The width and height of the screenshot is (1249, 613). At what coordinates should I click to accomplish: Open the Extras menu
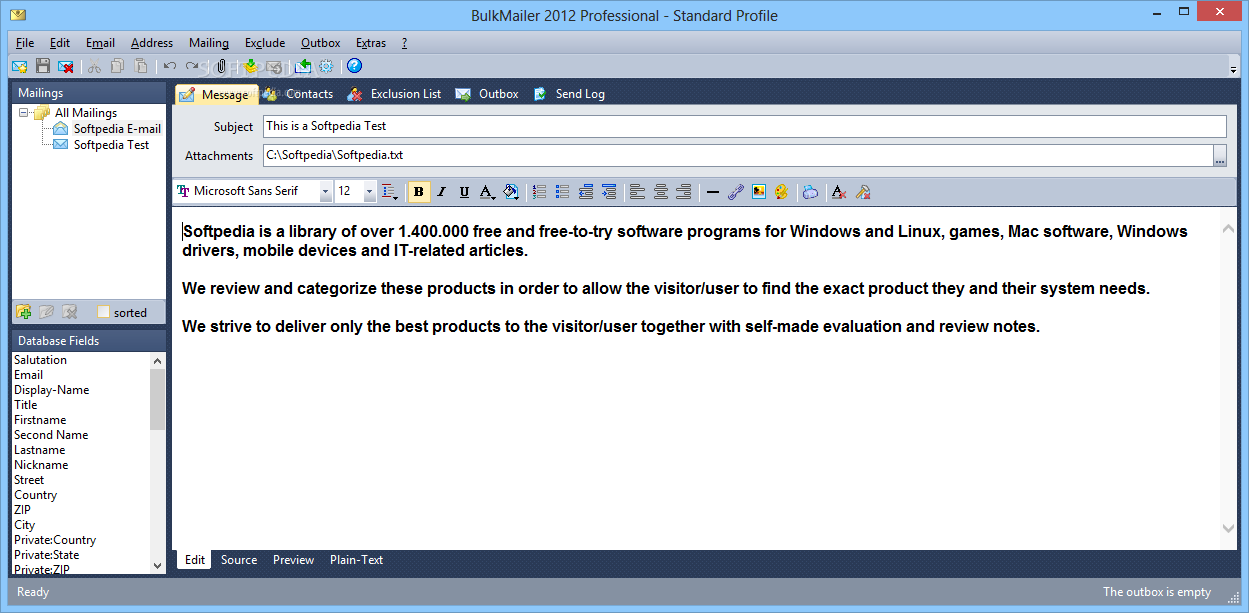(x=371, y=43)
